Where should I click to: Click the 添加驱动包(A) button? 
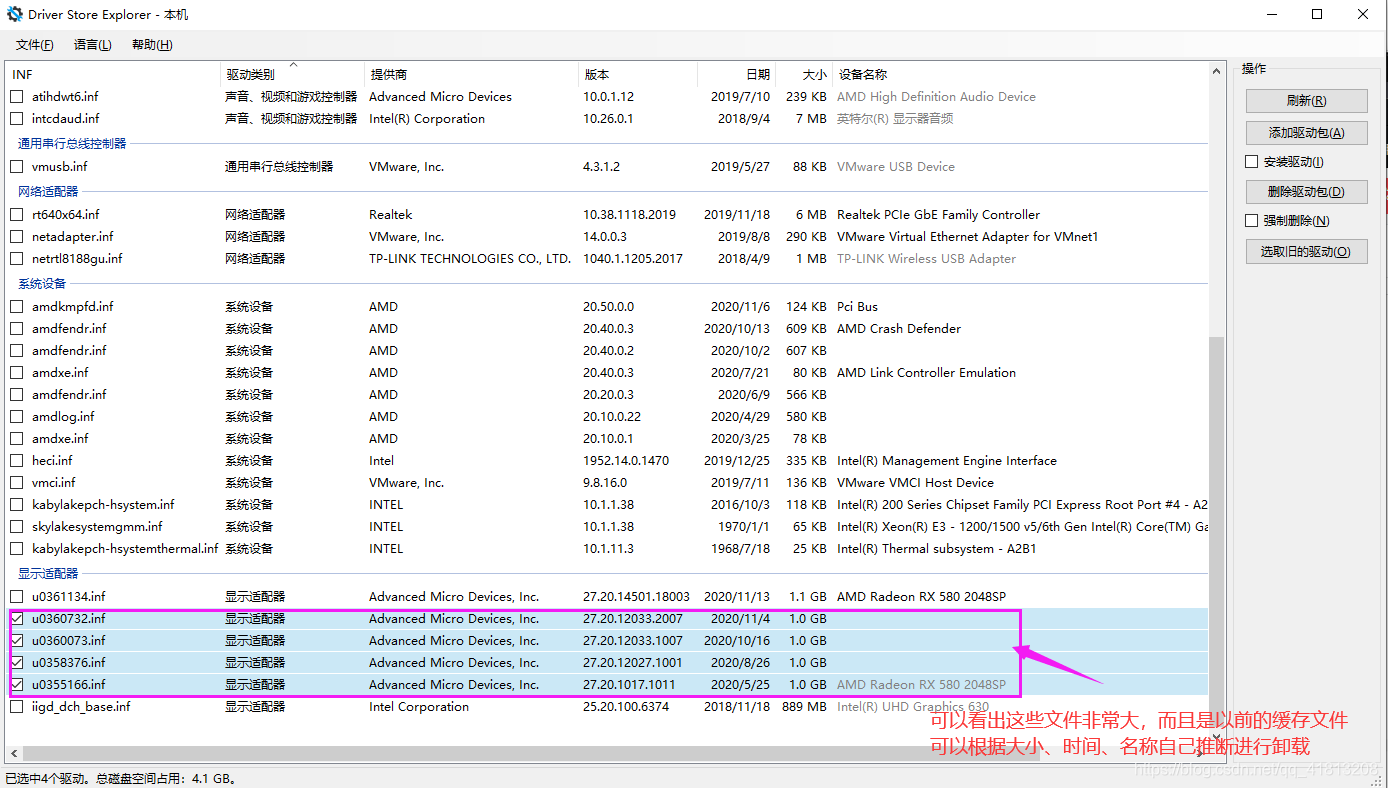(1306, 132)
